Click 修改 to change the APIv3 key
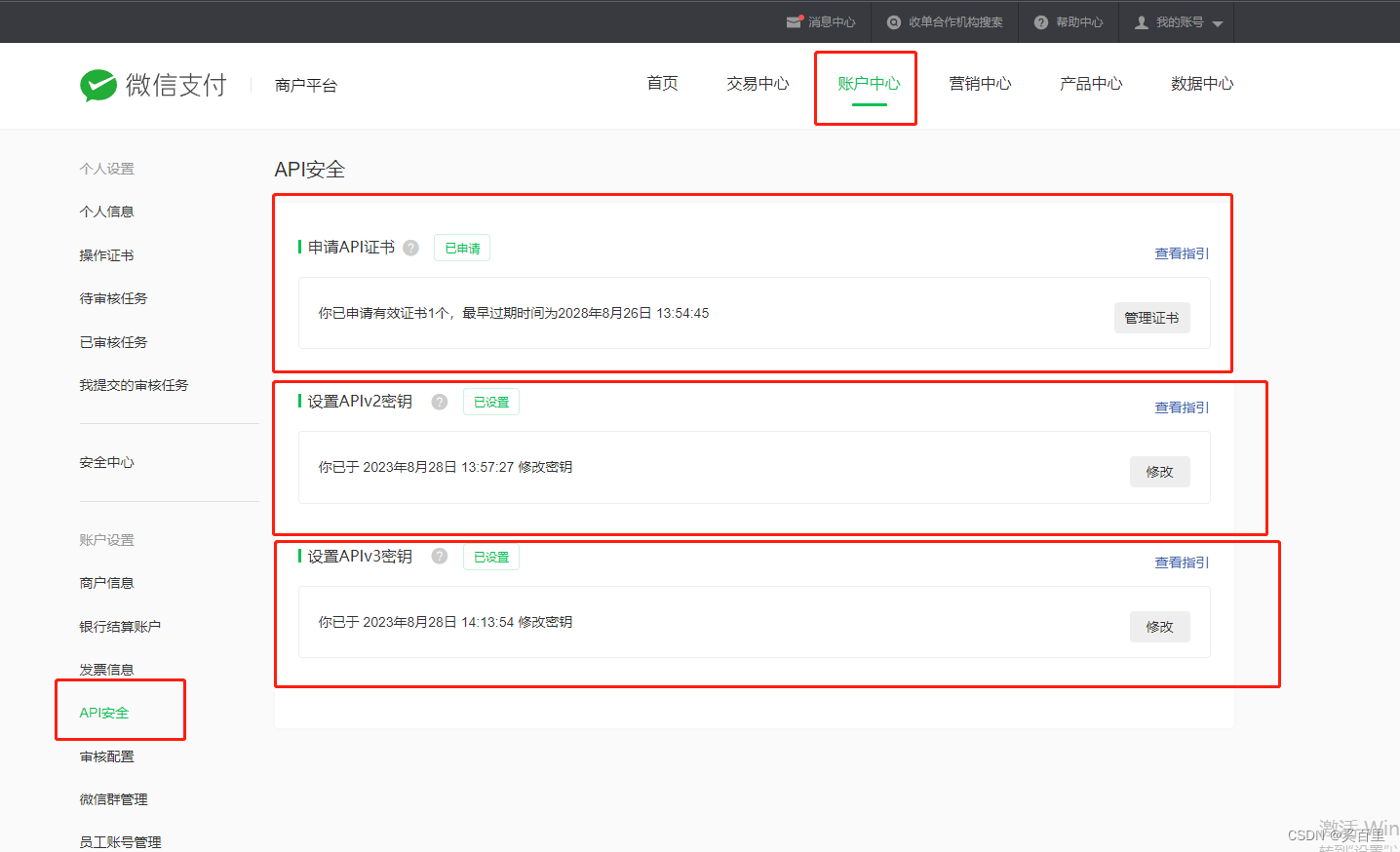Screen dimensions: 1400x852 coord(1159,626)
